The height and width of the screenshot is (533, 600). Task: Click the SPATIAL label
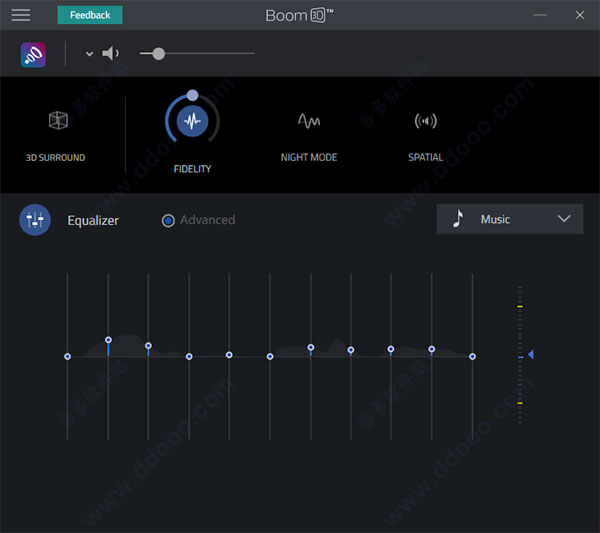click(x=426, y=157)
